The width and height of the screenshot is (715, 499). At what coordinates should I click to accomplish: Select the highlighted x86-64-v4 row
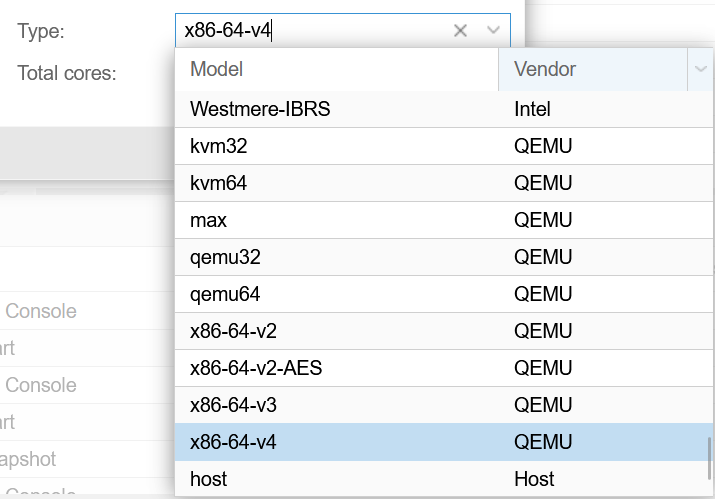pyautogui.click(x=444, y=442)
